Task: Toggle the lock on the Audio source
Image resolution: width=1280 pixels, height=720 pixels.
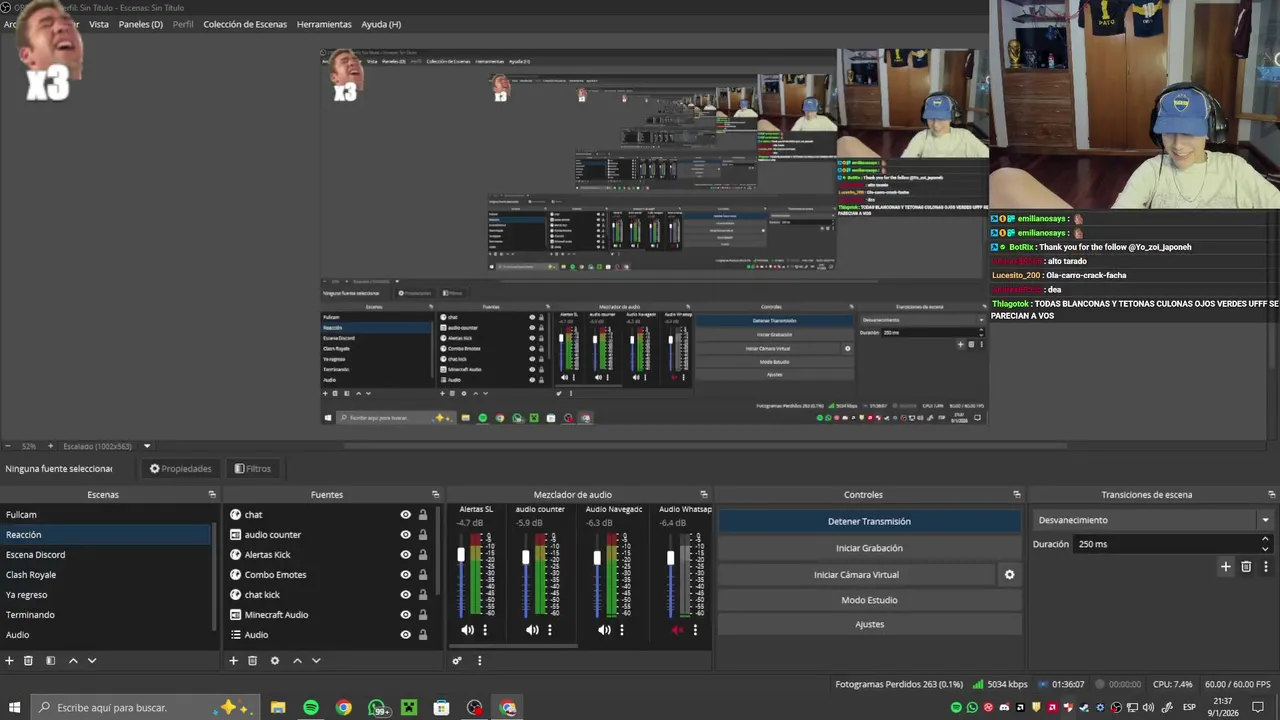Action: coord(423,635)
